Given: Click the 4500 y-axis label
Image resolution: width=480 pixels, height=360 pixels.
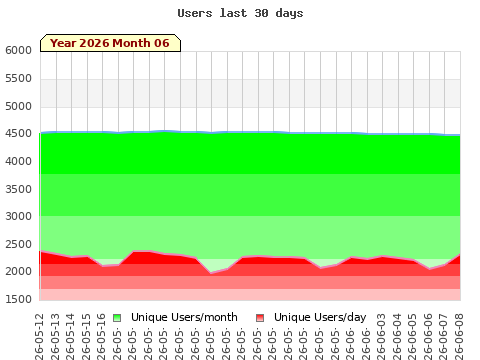Looking at the screenshot, I should pyautogui.click(x=18, y=133).
